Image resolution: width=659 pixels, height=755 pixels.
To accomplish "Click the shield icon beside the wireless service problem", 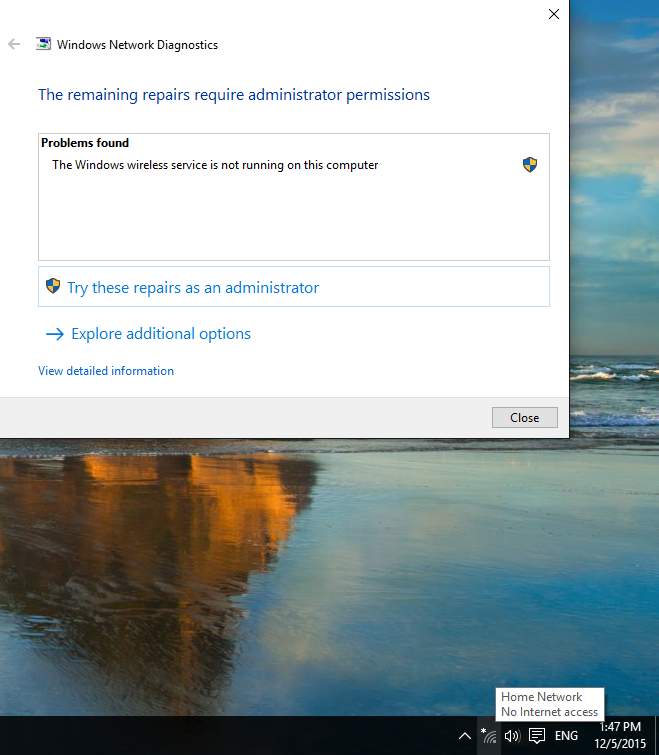I will tap(530, 165).
